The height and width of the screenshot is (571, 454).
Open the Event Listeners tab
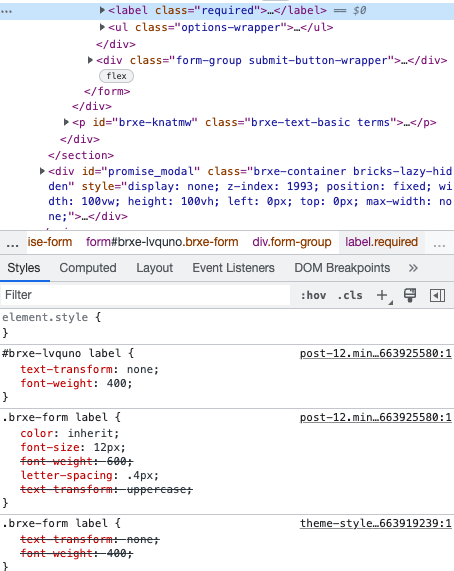(x=233, y=268)
